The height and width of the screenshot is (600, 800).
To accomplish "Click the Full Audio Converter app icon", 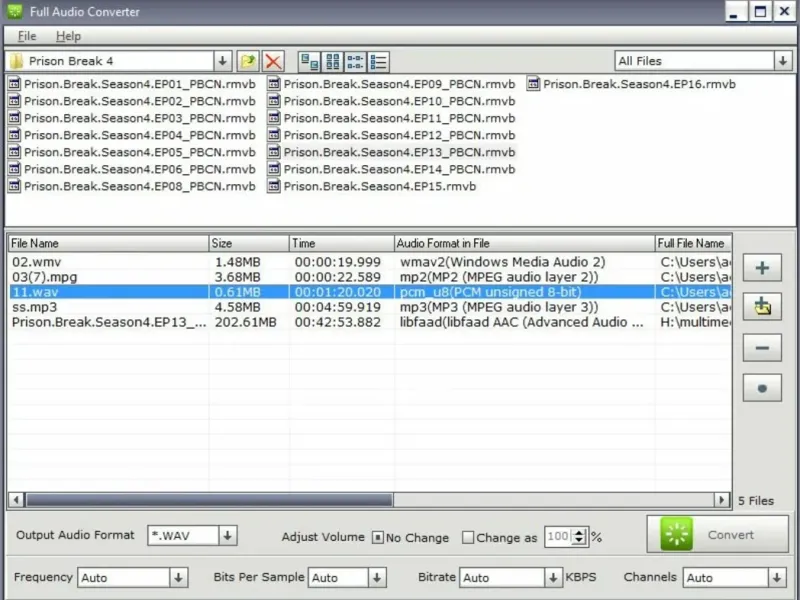I will click(x=15, y=11).
